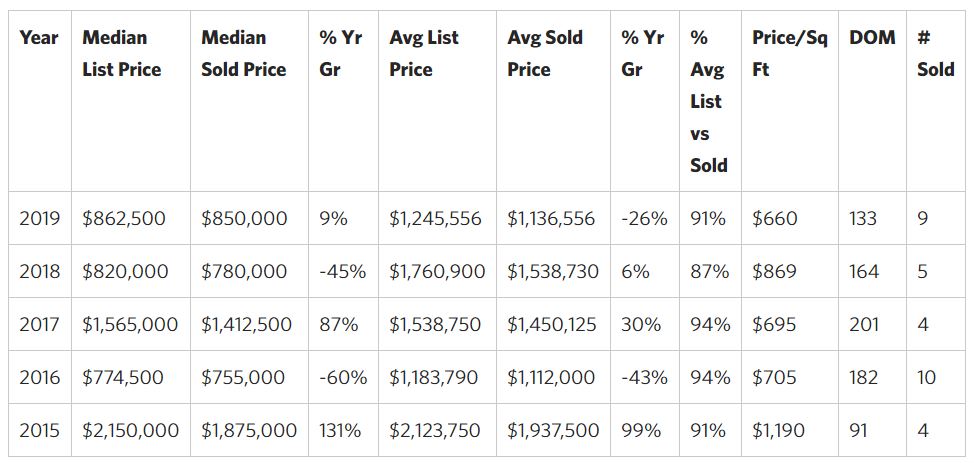Viewport: 974px width, 463px height.
Task: Click the # Sold column header
Action: click(x=935, y=54)
